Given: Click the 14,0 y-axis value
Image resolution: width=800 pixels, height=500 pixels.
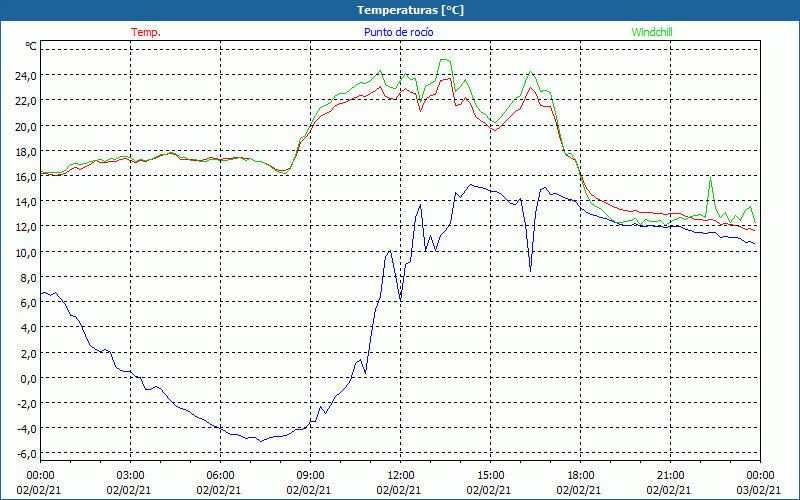Looking at the screenshot, I should tap(26, 202).
